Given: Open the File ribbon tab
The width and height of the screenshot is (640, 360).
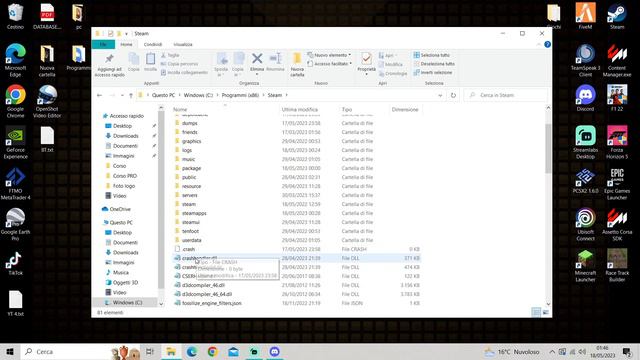Looking at the screenshot, I should point(103,44).
